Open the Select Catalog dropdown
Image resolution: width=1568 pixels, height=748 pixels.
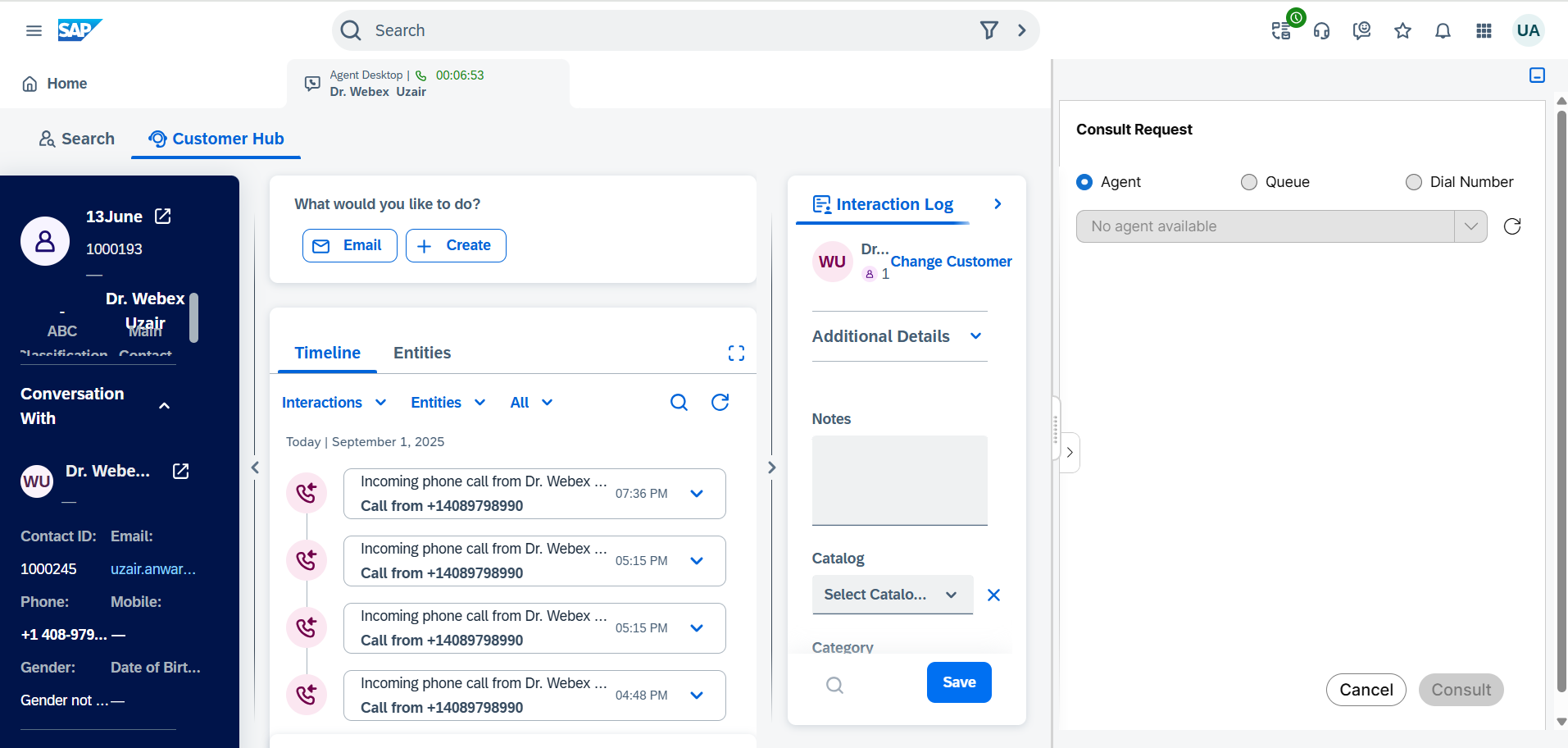coord(891,595)
